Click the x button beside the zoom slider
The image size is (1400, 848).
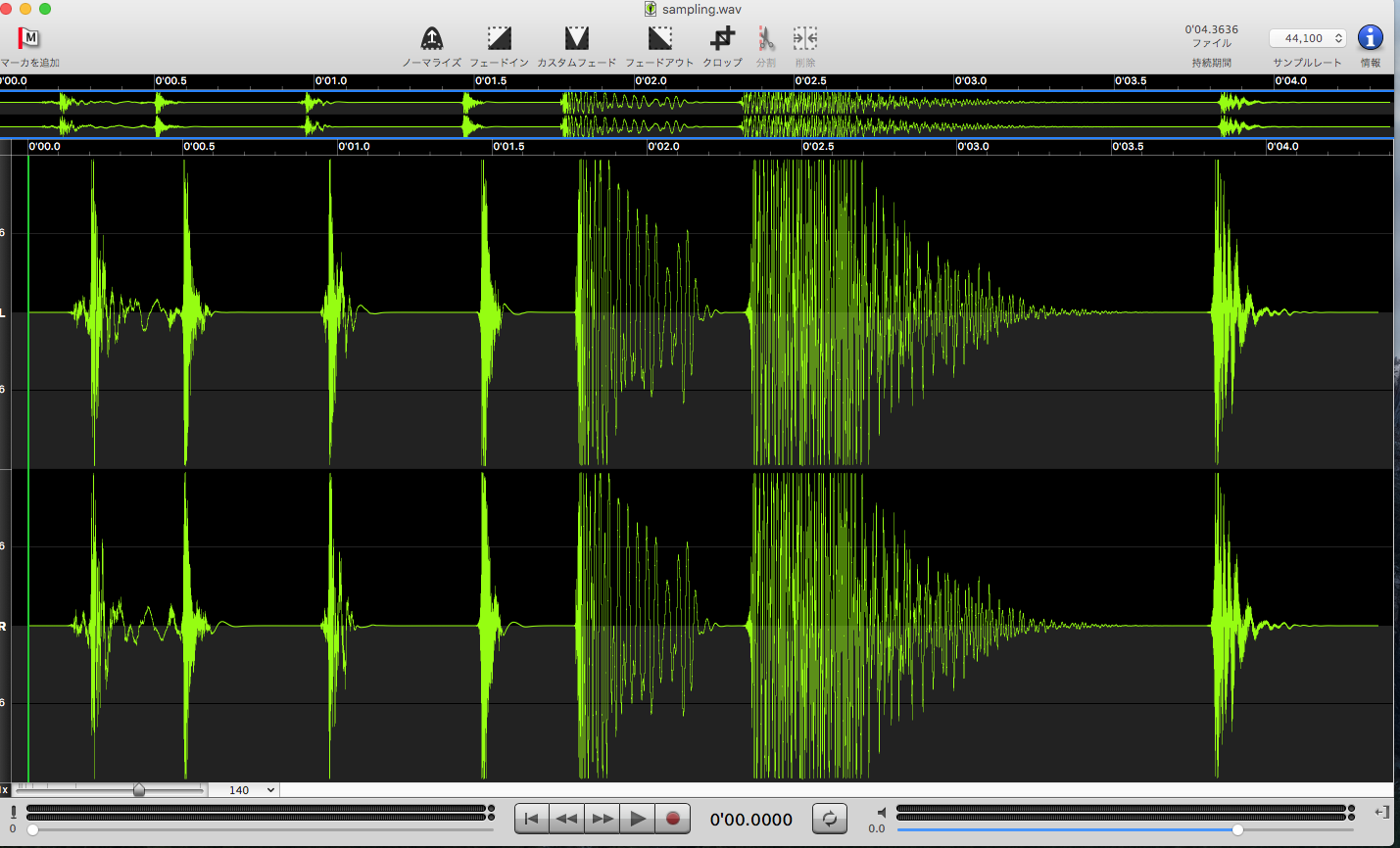tap(5, 790)
